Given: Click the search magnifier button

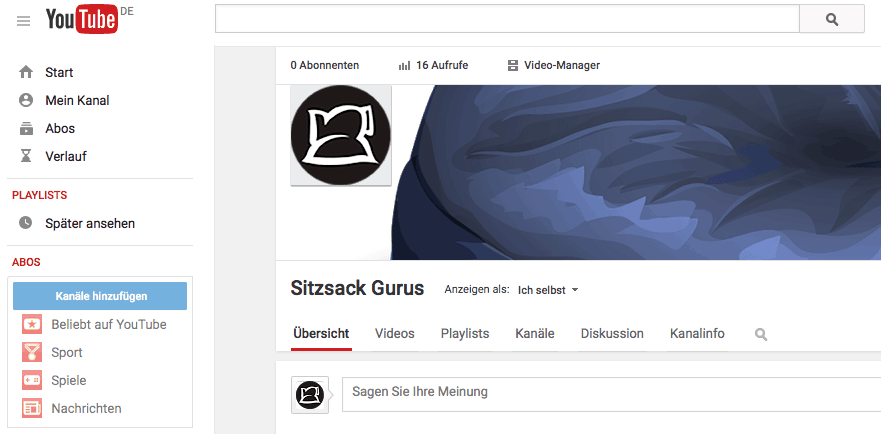Looking at the screenshot, I should coord(832,20).
